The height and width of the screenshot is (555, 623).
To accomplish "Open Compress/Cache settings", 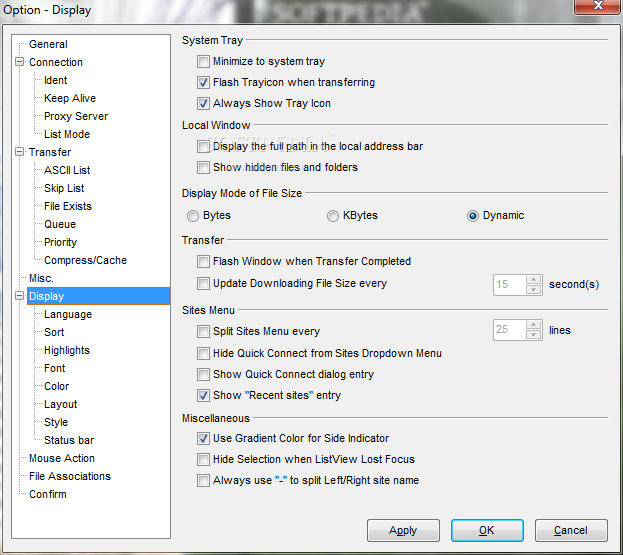I will pyautogui.click(x=85, y=260).
